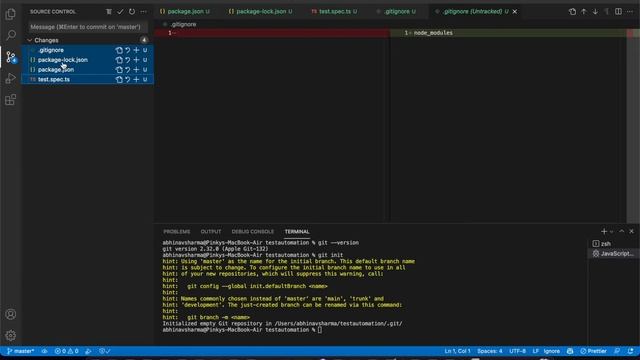Open the Accounts menu in activity bar
This screenshot has width=640, height=360.
coord(11,314)
